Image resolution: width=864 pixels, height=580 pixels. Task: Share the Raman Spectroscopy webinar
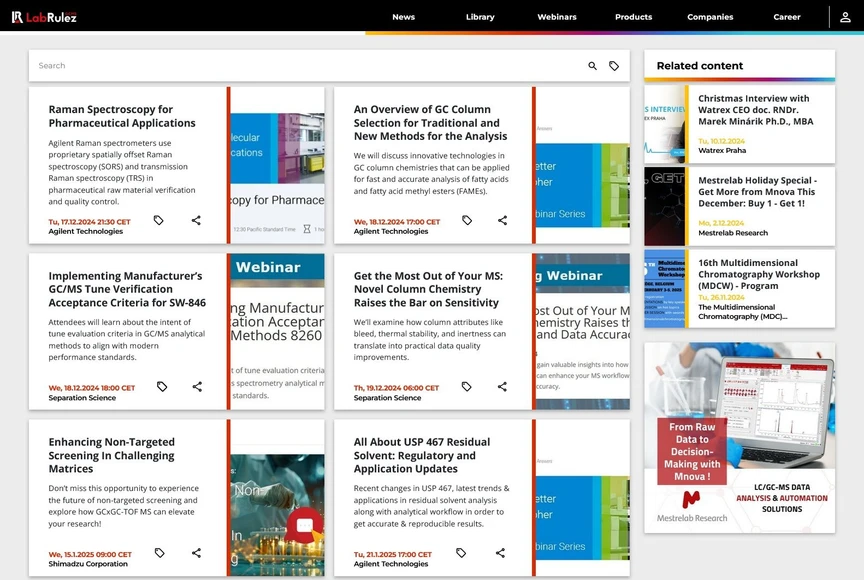[x=196, y=220]
